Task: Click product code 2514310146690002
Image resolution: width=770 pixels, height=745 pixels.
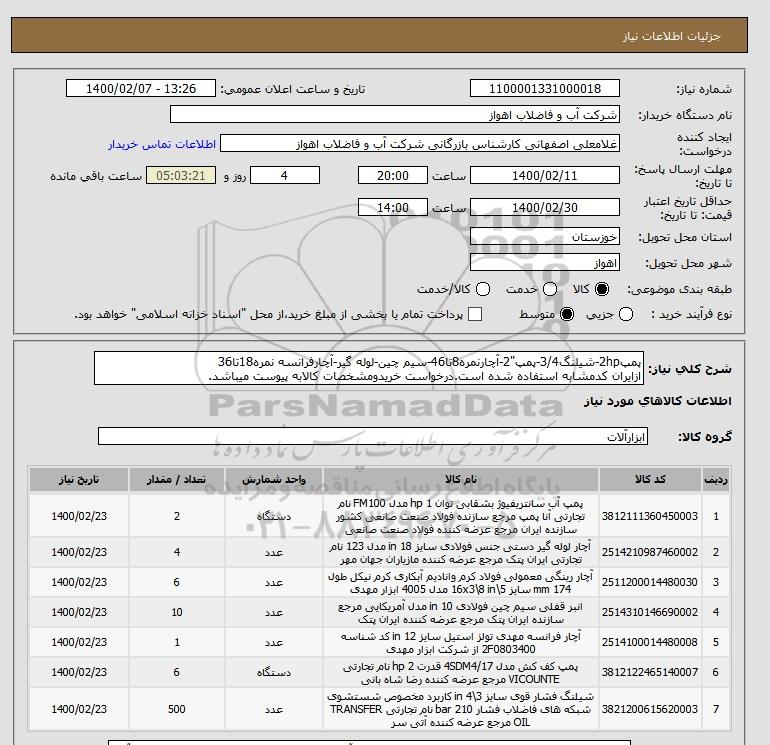Action: (650, 612)
